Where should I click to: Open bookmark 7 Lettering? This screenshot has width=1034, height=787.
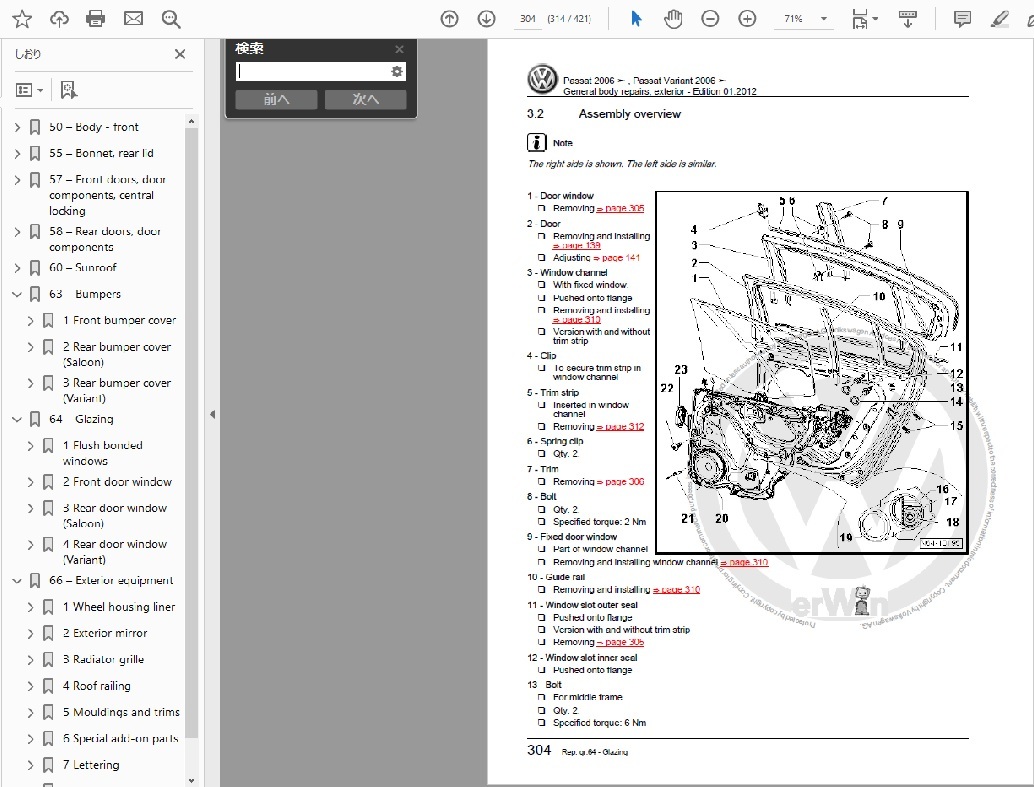pos(91,765)
